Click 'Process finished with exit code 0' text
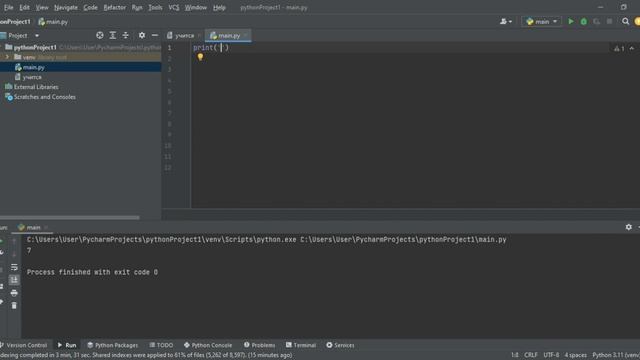This screenshot has height=360, width=640. coord(92,272)
